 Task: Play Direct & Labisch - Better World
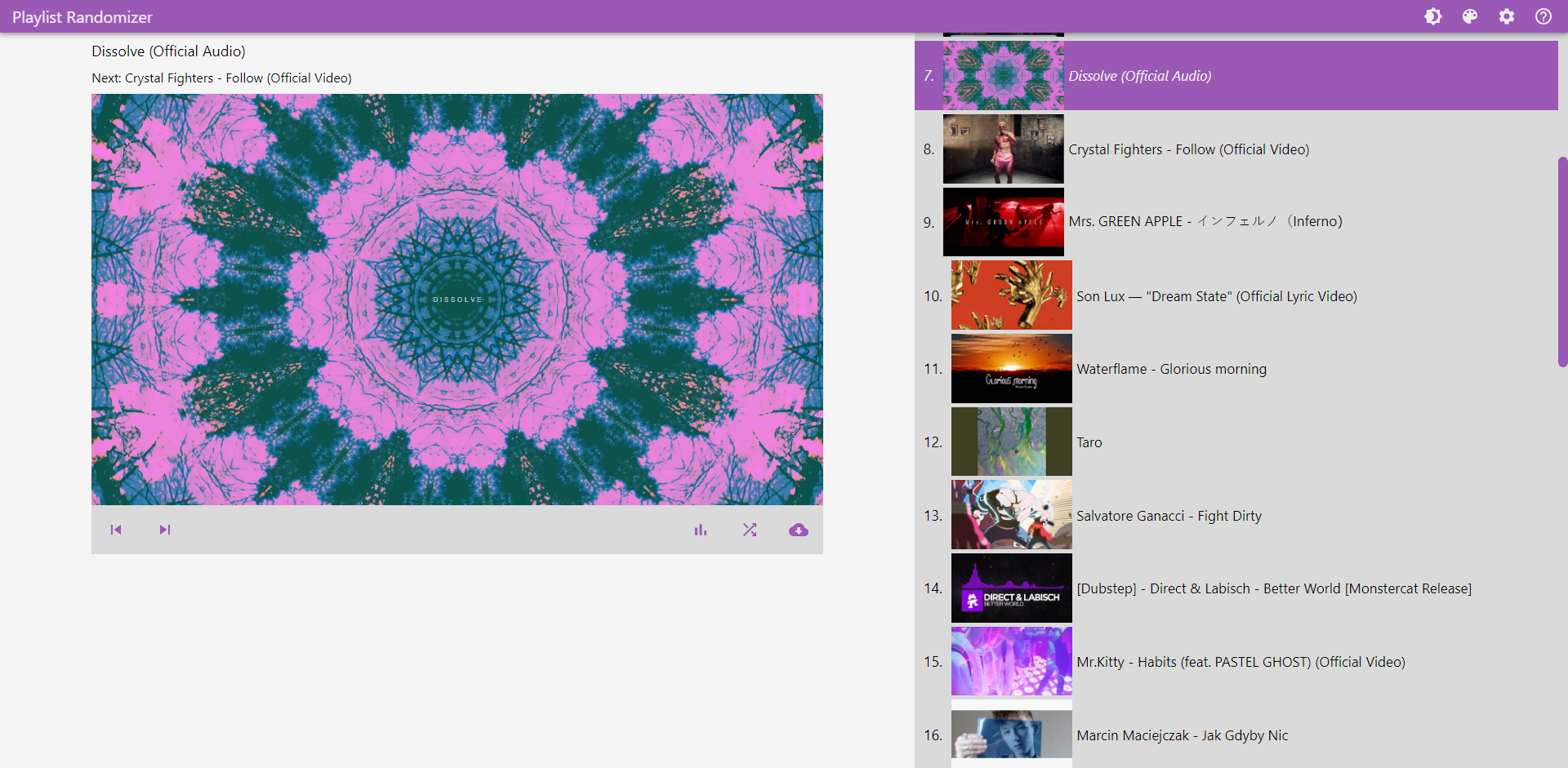[x=1274, y=588]
